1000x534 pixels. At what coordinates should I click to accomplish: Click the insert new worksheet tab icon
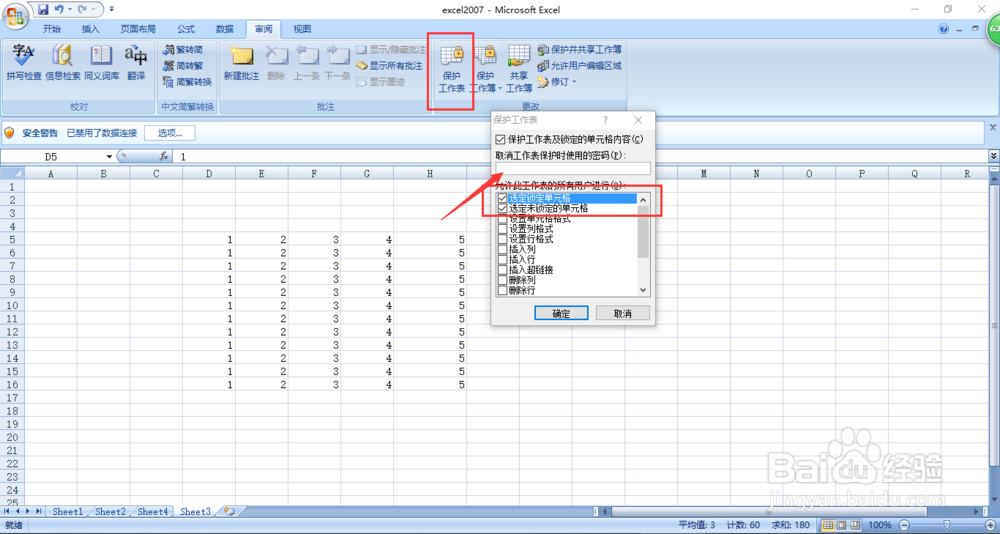[x=230, y=512]
